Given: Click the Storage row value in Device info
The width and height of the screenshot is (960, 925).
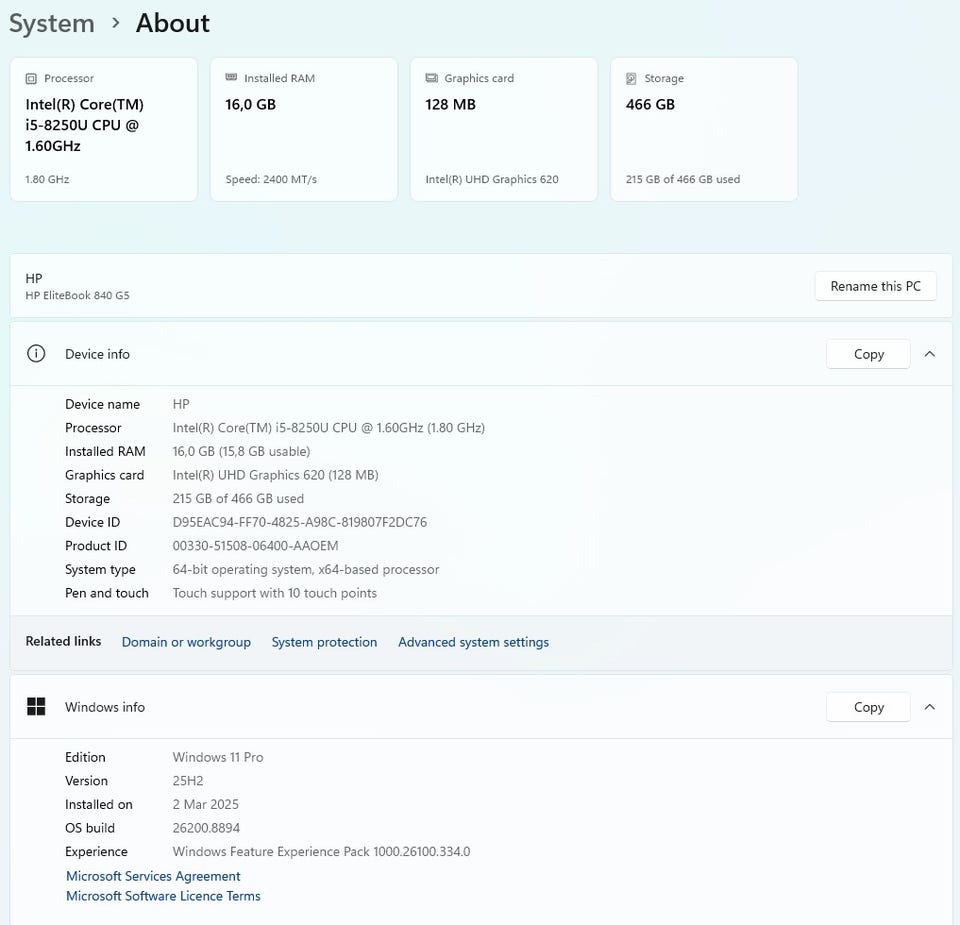Looking at the screenshot, I should (238, 498).
